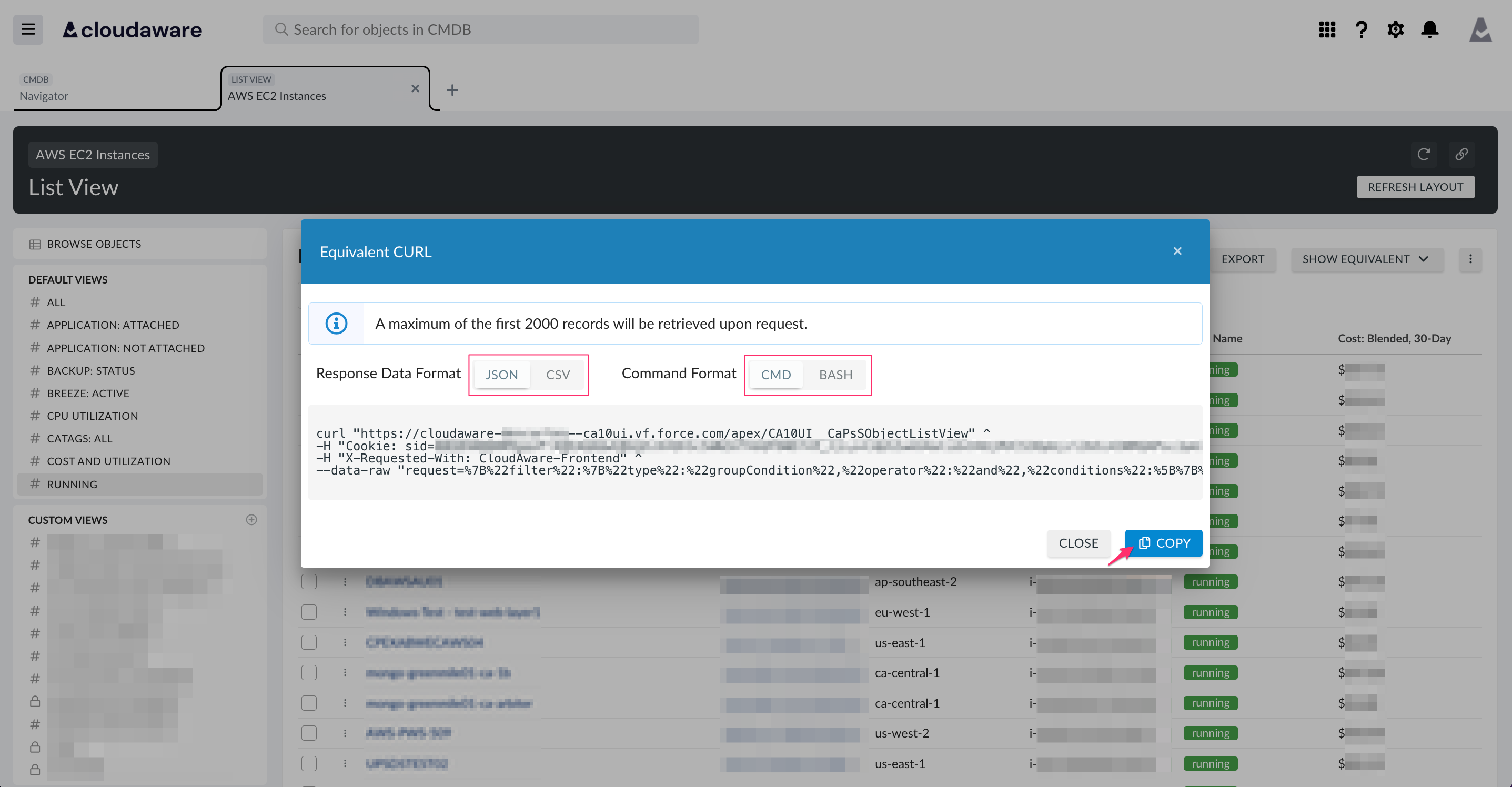Click the help question mark icon
The image size is (1512, 787).
tap(1361, 29)
